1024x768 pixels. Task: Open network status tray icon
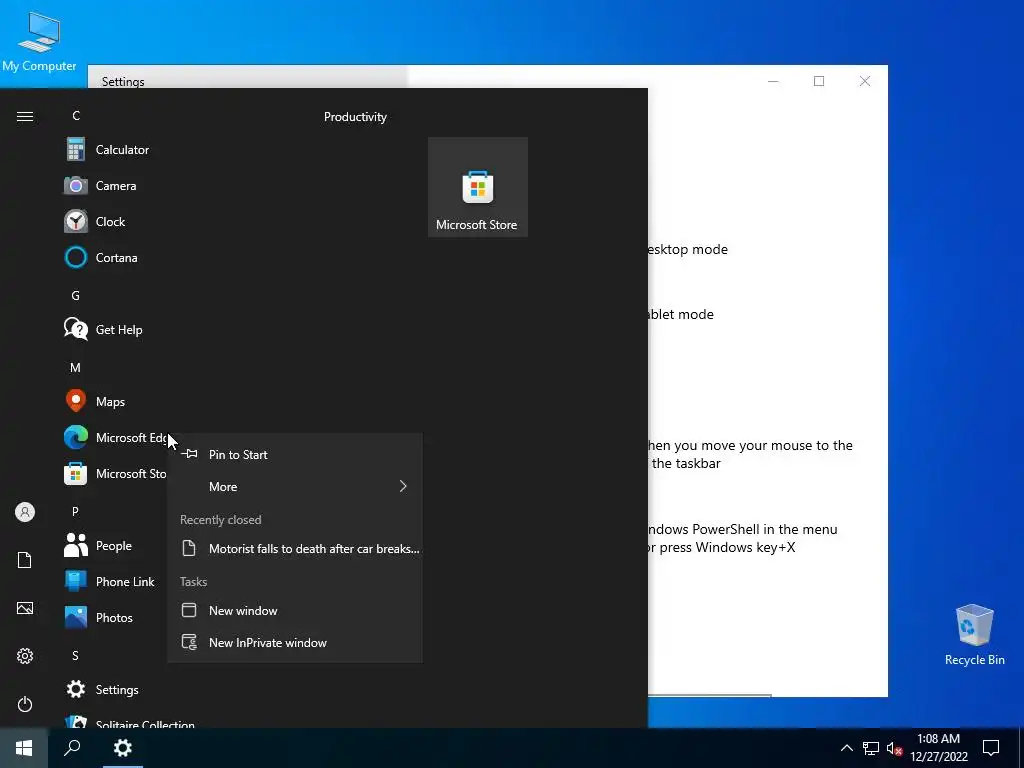coord(871,748)
